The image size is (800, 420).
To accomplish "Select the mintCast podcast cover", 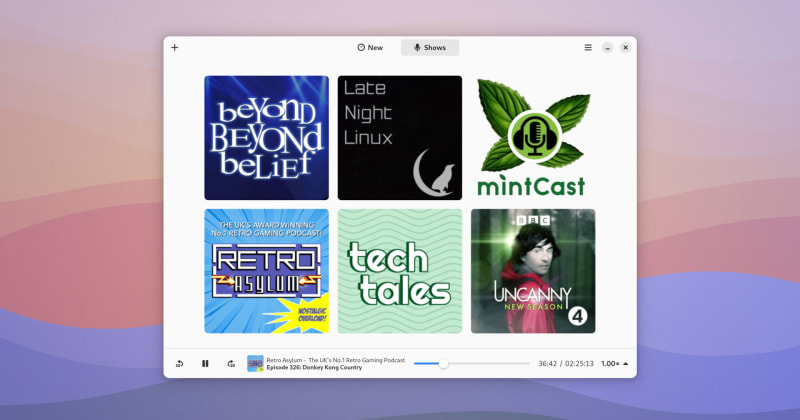I will pyautogui.click(x=532, y=138).
